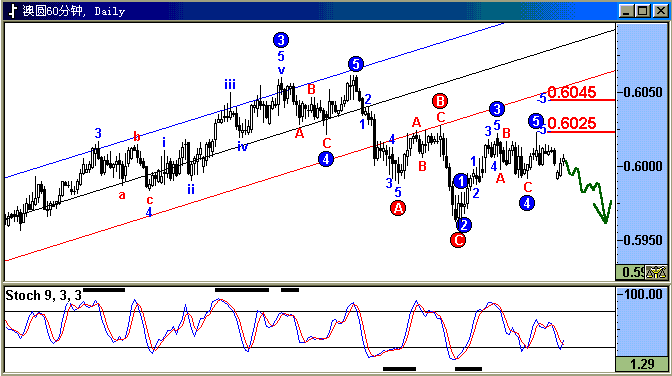Minimize the chart window
The width and height of the screenshot is (672, 376).
[626, 11]
